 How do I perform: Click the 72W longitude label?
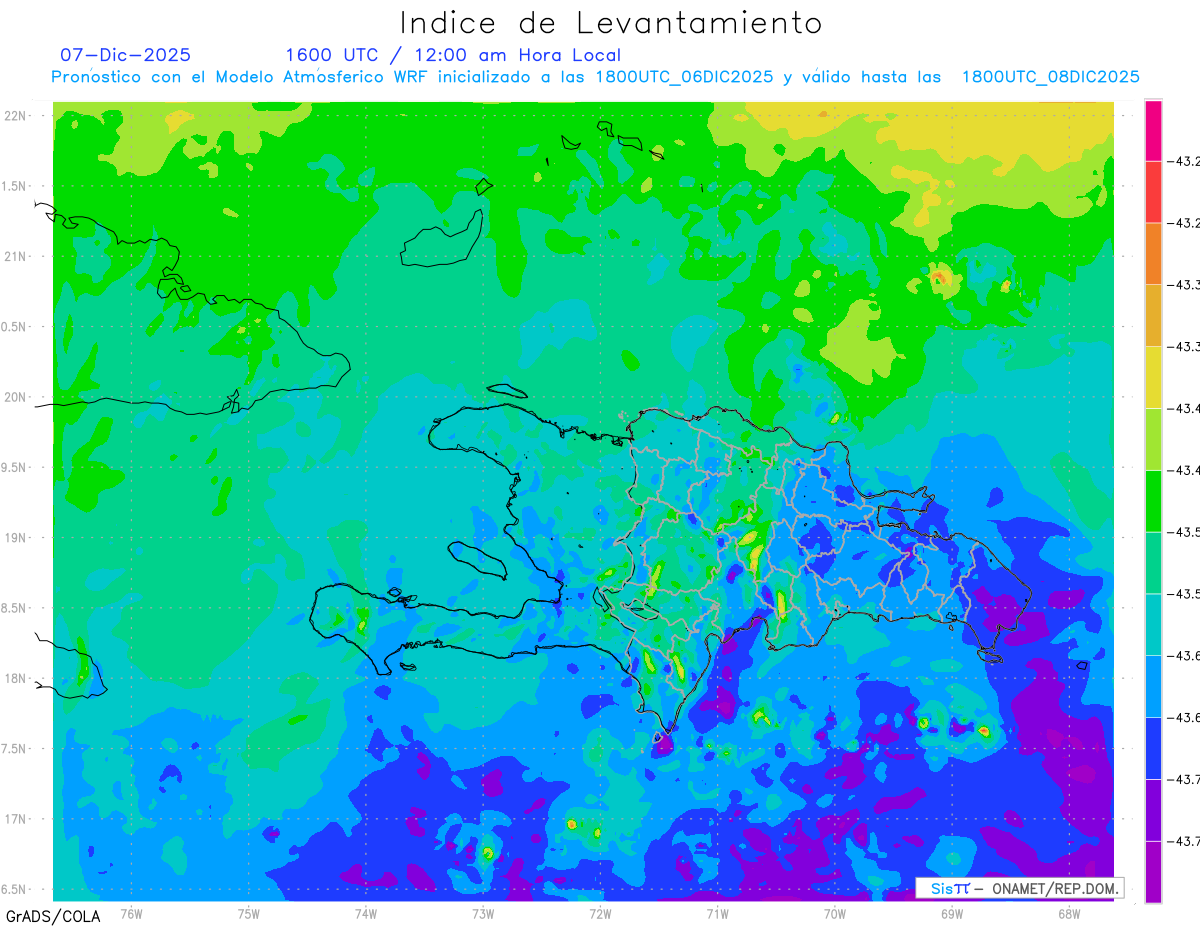coord(600,913)
